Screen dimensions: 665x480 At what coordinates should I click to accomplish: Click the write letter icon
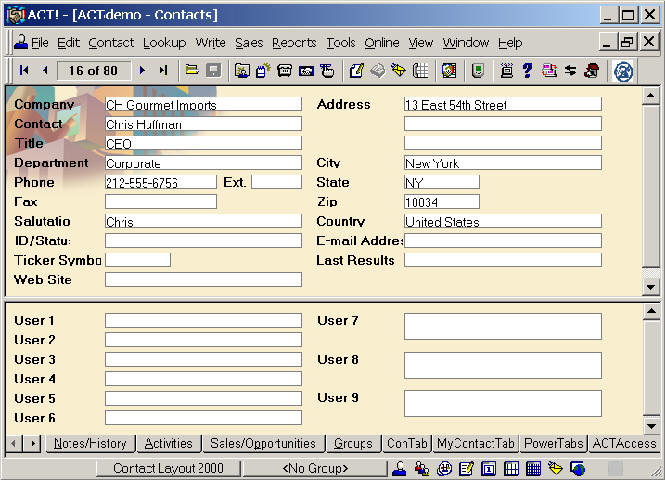point(356,70)
